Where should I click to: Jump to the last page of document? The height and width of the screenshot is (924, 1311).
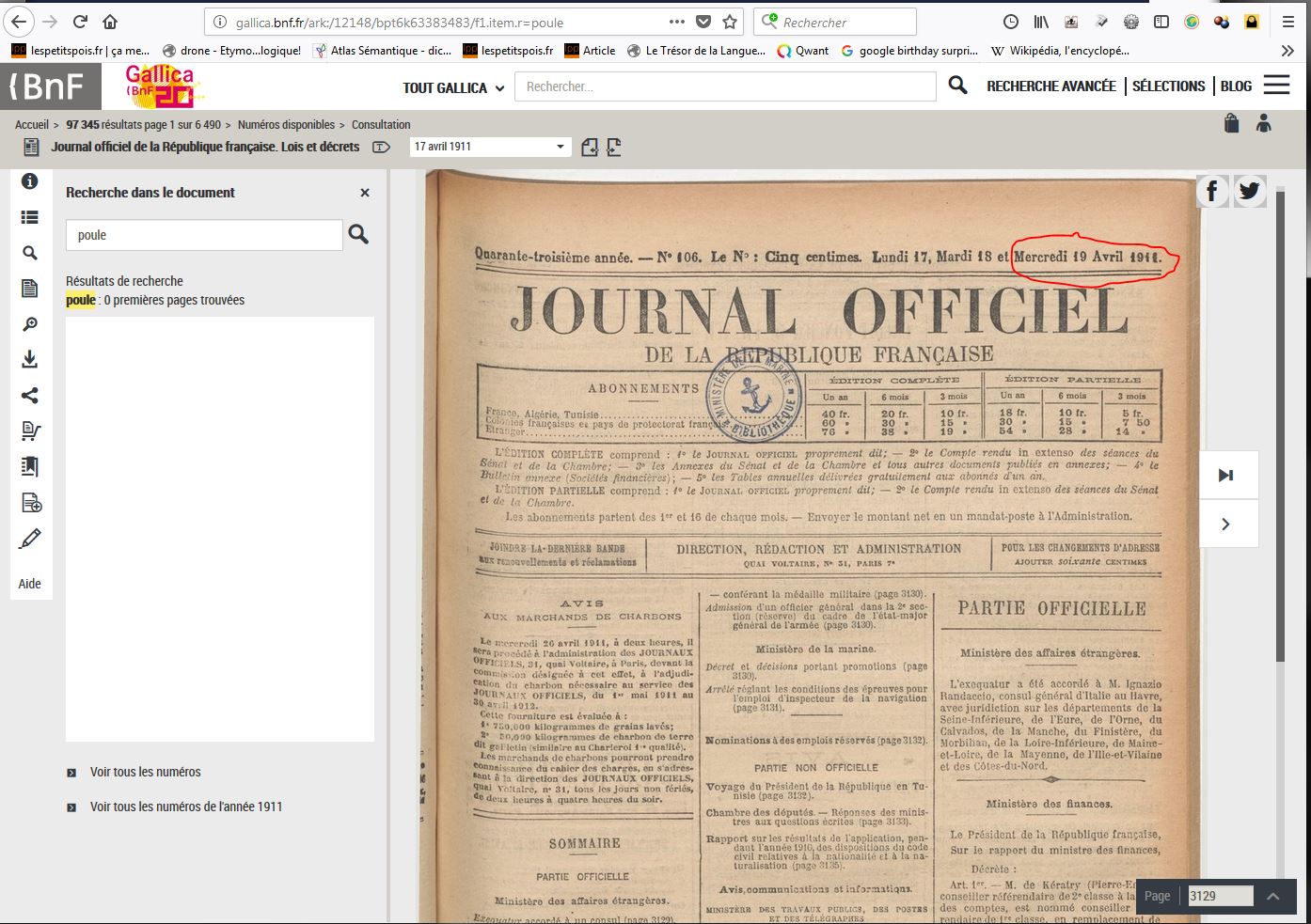click(1226, 475)
